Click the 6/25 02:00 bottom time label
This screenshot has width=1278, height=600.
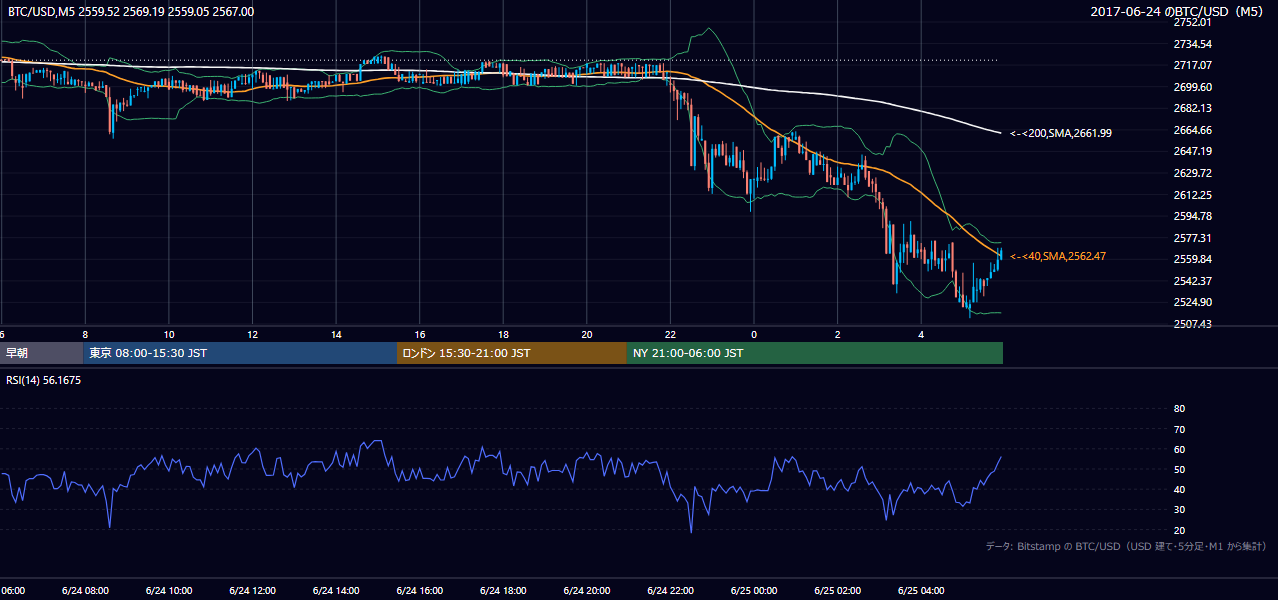click(837, 590)
